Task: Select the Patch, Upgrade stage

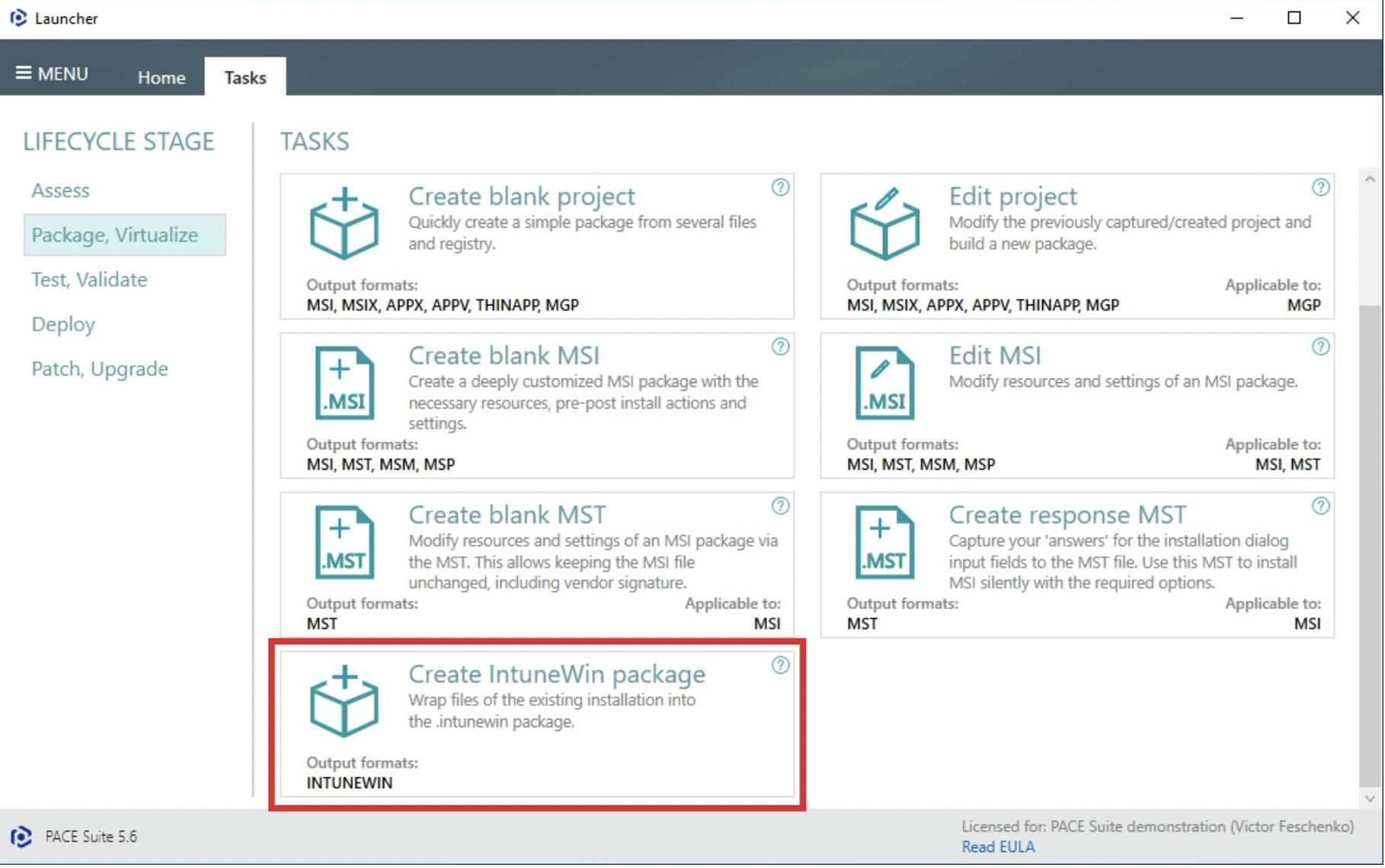Action: click(x=100, y=369)
